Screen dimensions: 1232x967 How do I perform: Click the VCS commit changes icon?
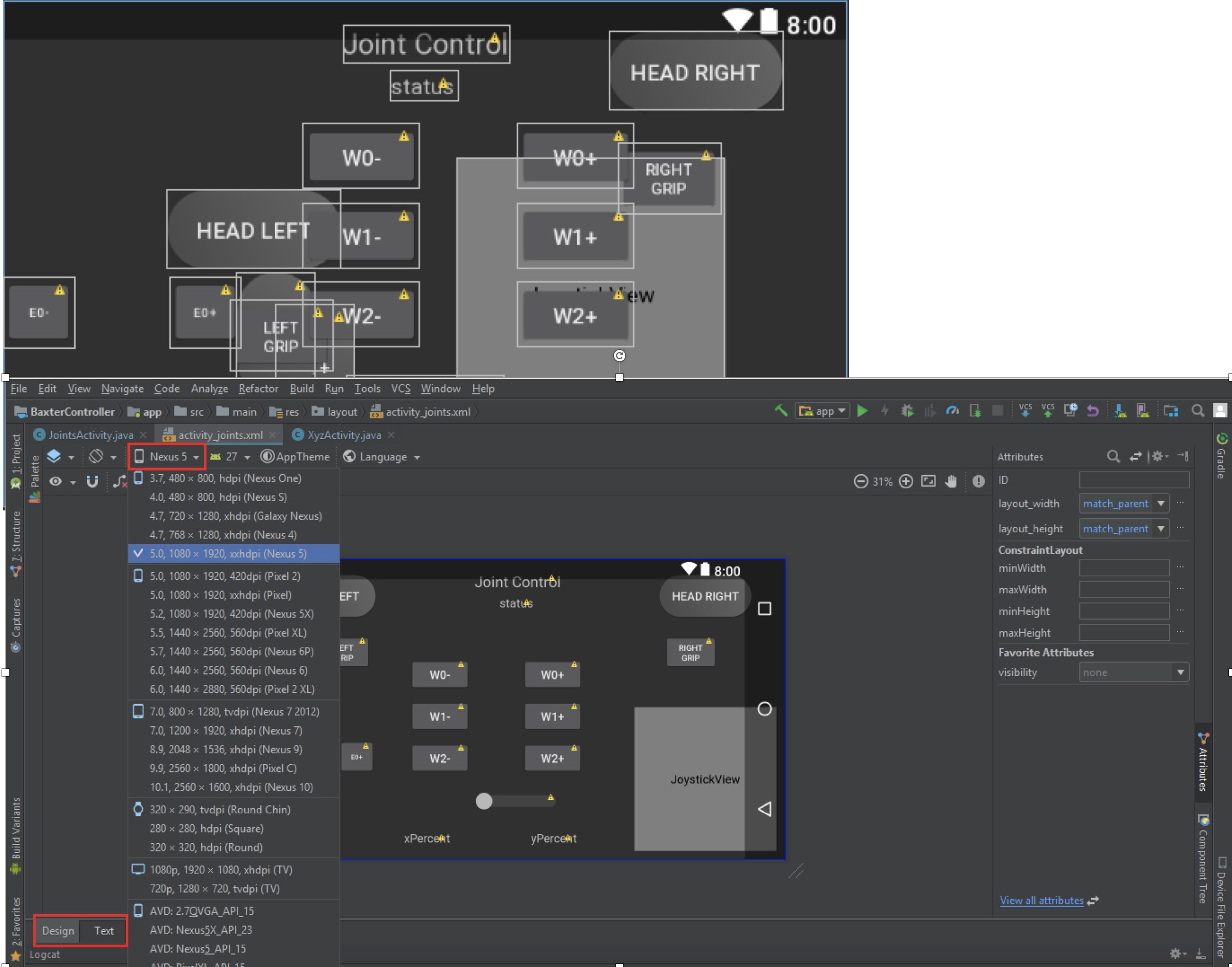[1047, 411]
